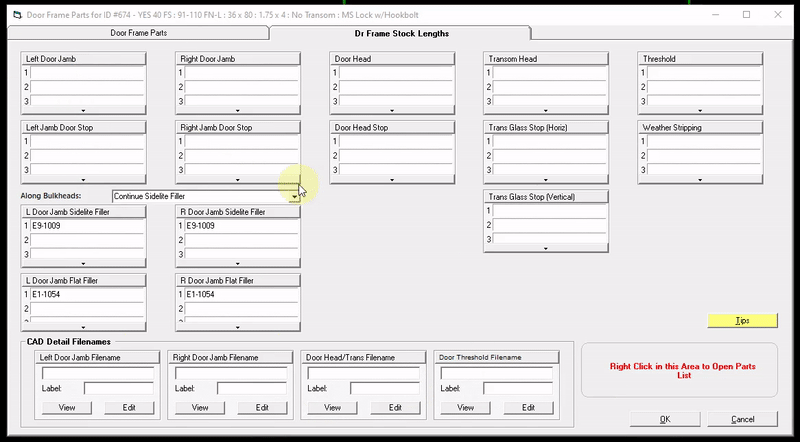The image size is (800, 442).
Task: Click row 1 of Trans Glass Stop (Vertical)
Action: (551, 211)
